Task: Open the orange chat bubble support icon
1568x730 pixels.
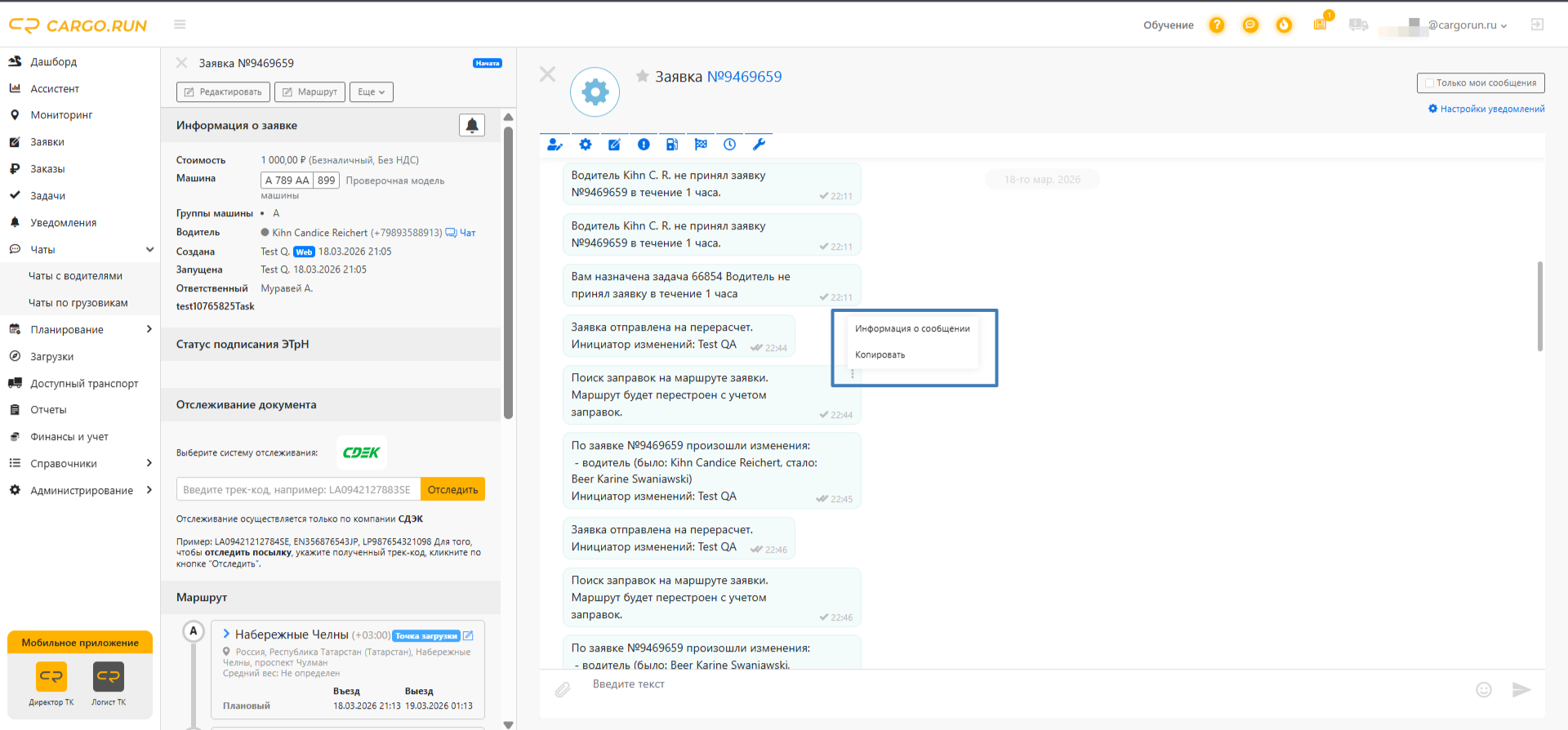Action: coord(1250,25)
